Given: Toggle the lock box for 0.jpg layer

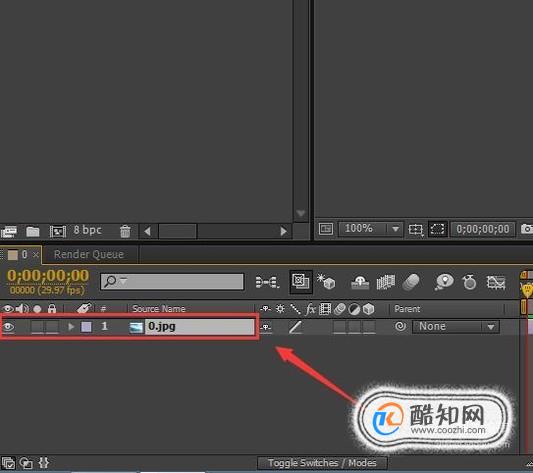Looking at the screenshot, I should [x=52, y=327].
